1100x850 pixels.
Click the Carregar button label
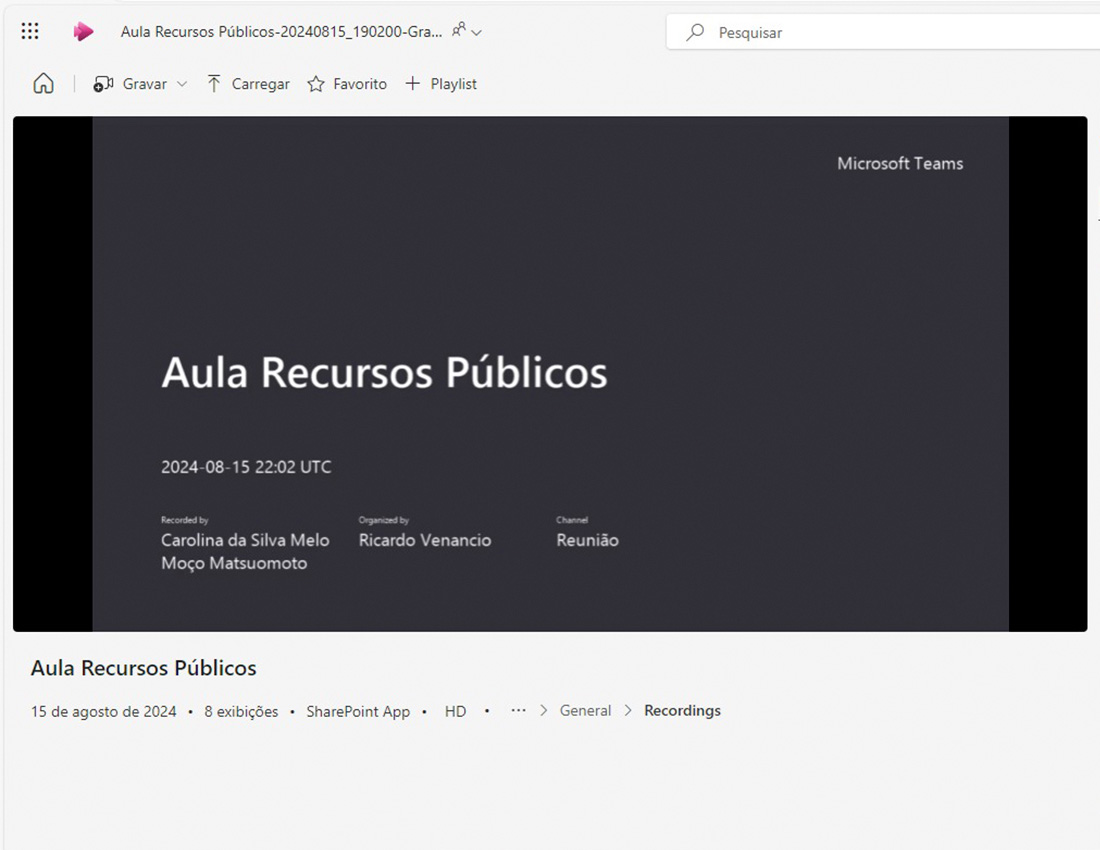[260, 84]
